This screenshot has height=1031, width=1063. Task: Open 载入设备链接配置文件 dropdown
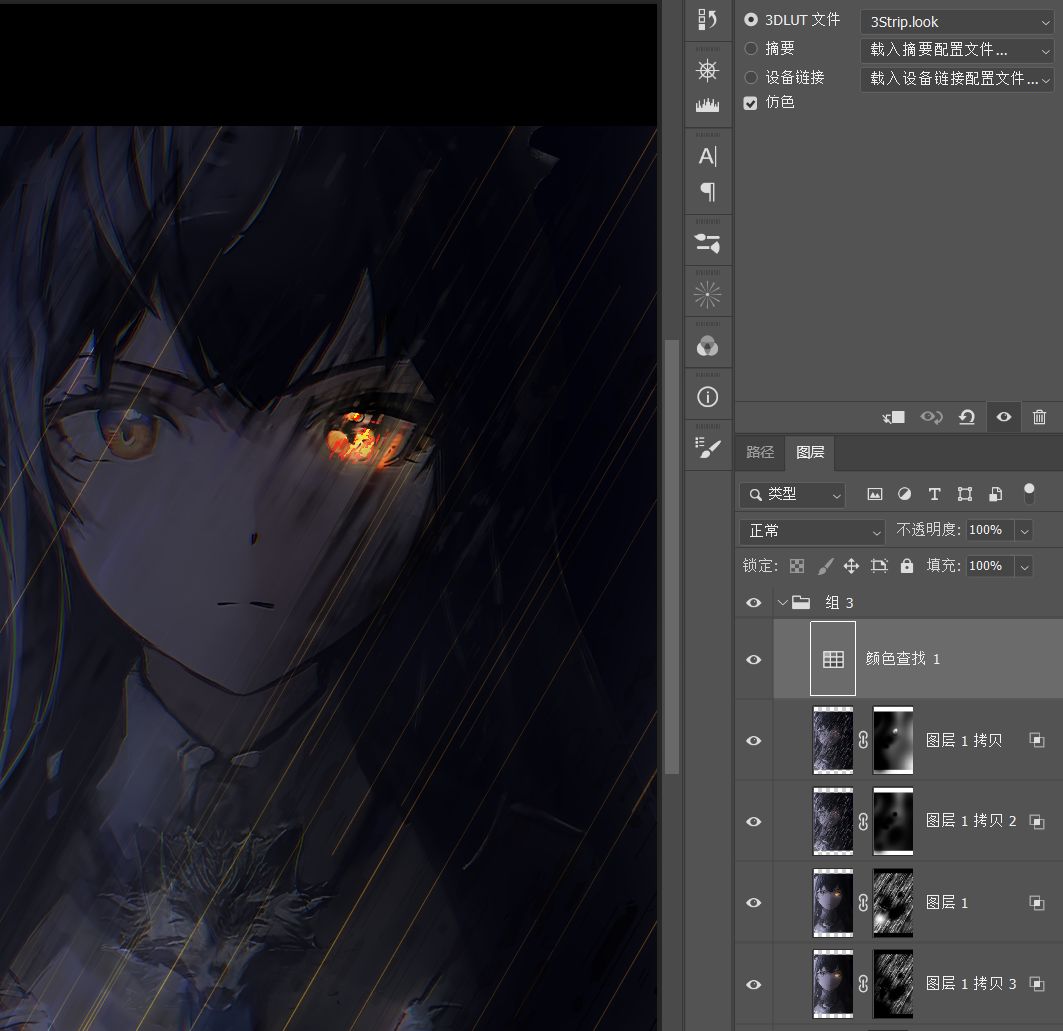[957, 79]
